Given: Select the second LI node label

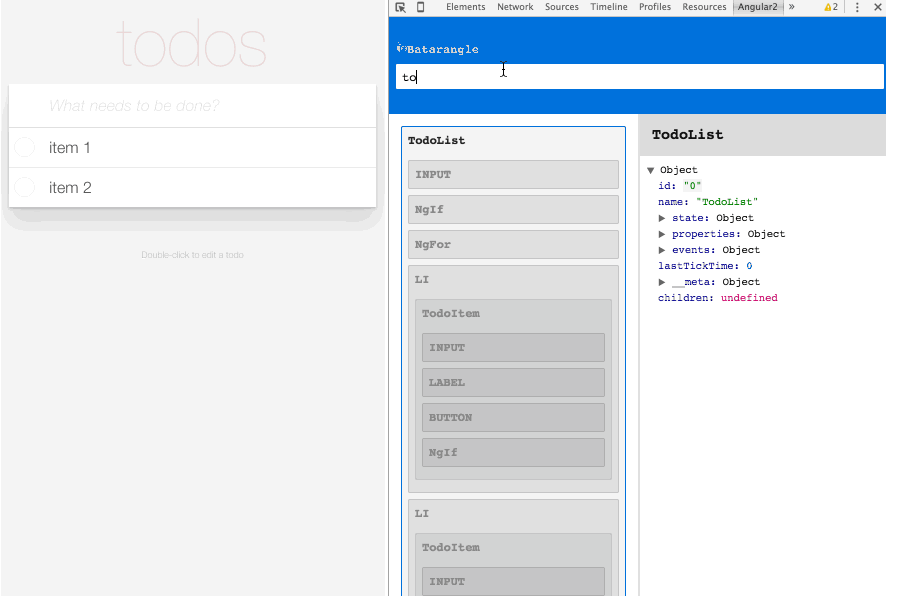Looking at the screenshot, I should (422, 514).
